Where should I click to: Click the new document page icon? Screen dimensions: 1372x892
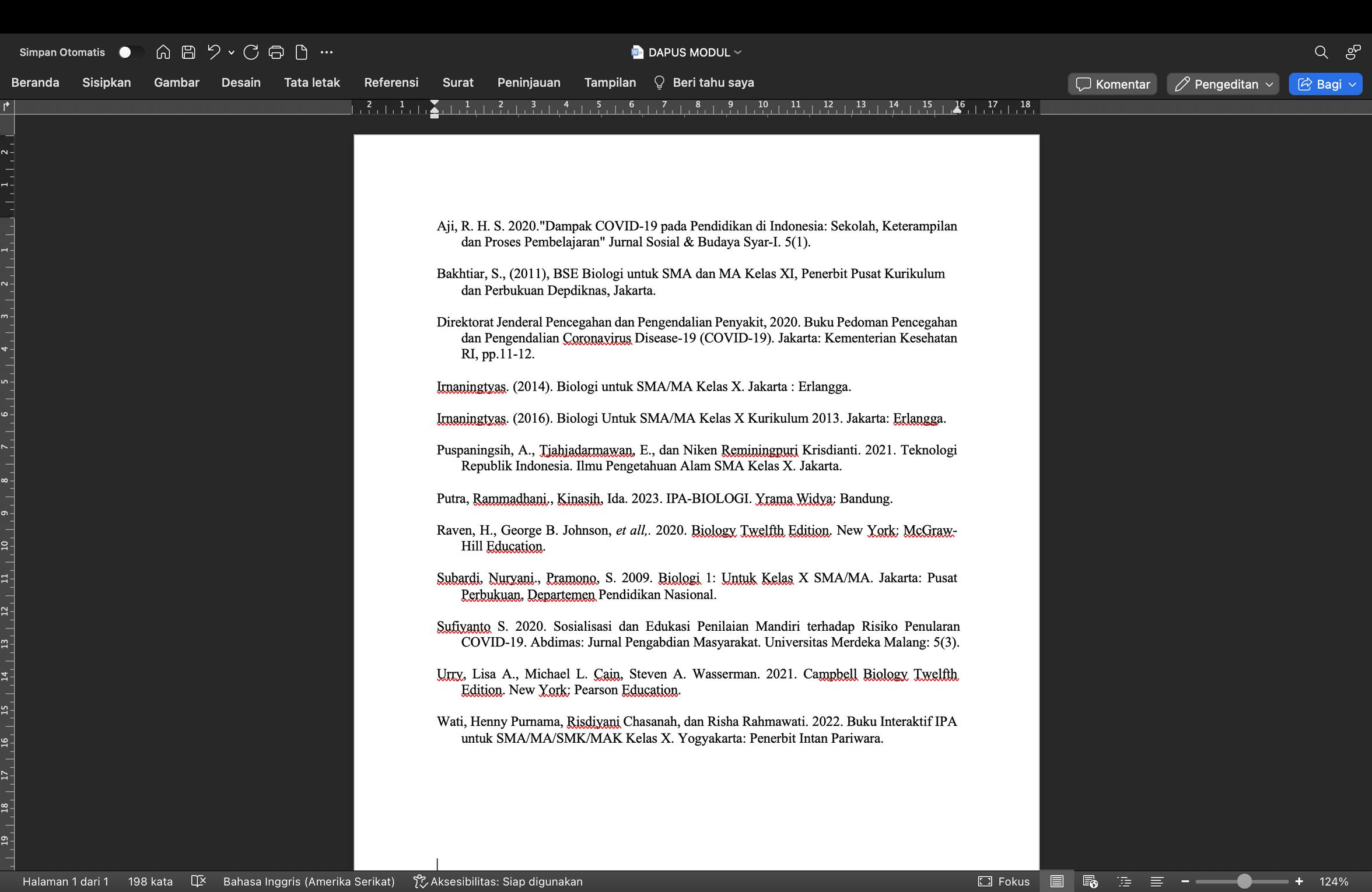coord(301,52)
